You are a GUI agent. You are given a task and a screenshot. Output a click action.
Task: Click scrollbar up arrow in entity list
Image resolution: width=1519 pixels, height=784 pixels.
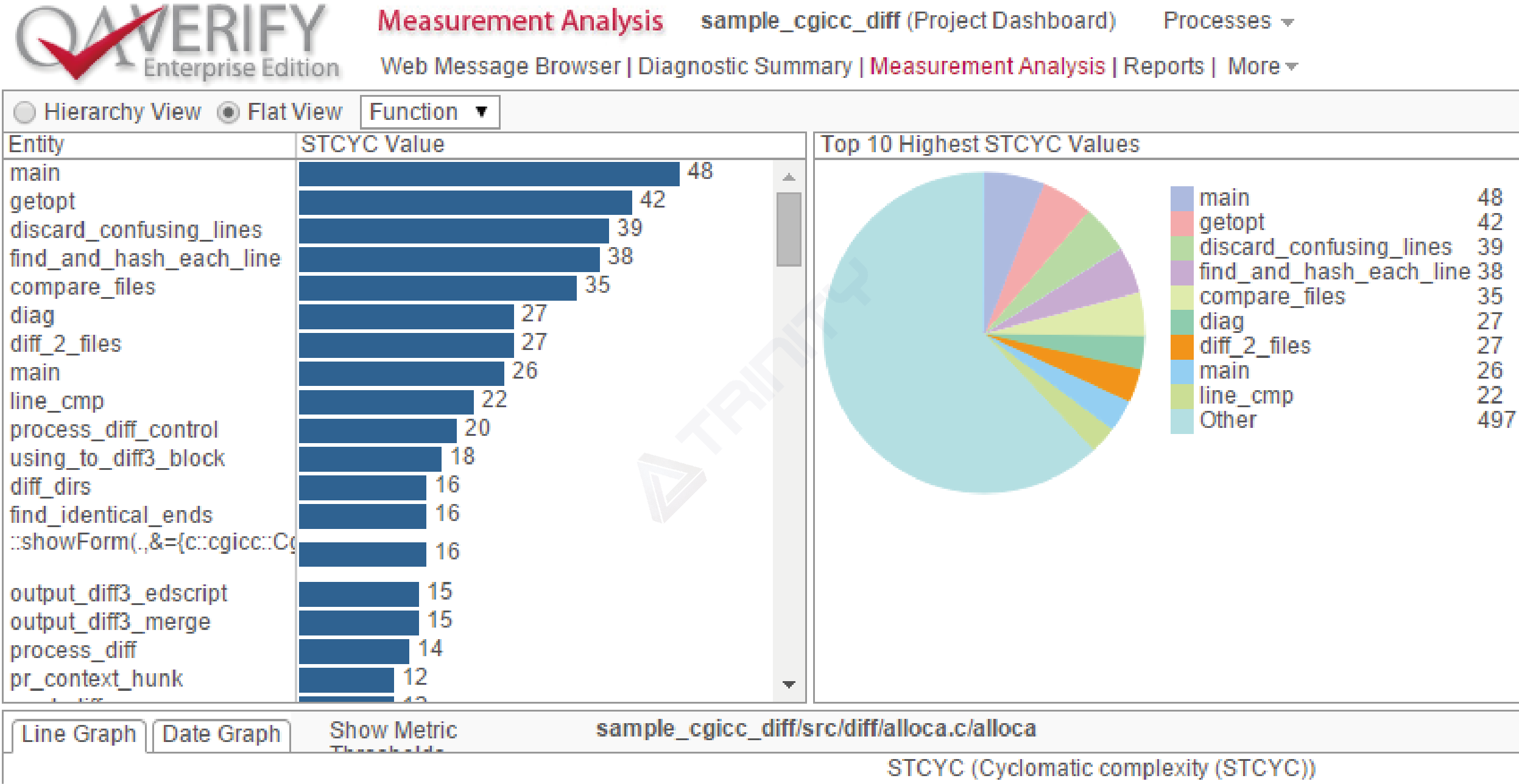pyautogui.click(x=789, y=177)
